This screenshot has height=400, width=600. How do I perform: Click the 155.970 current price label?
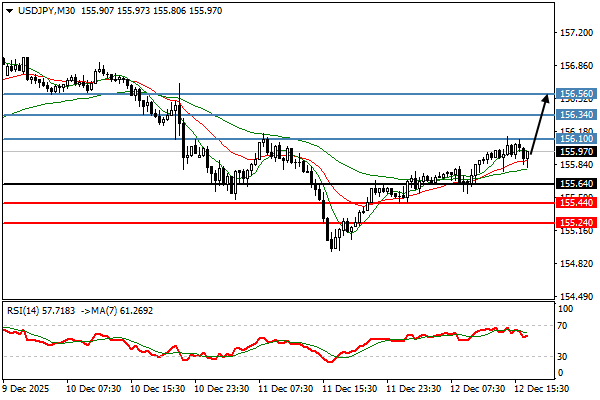click(574, 152)
